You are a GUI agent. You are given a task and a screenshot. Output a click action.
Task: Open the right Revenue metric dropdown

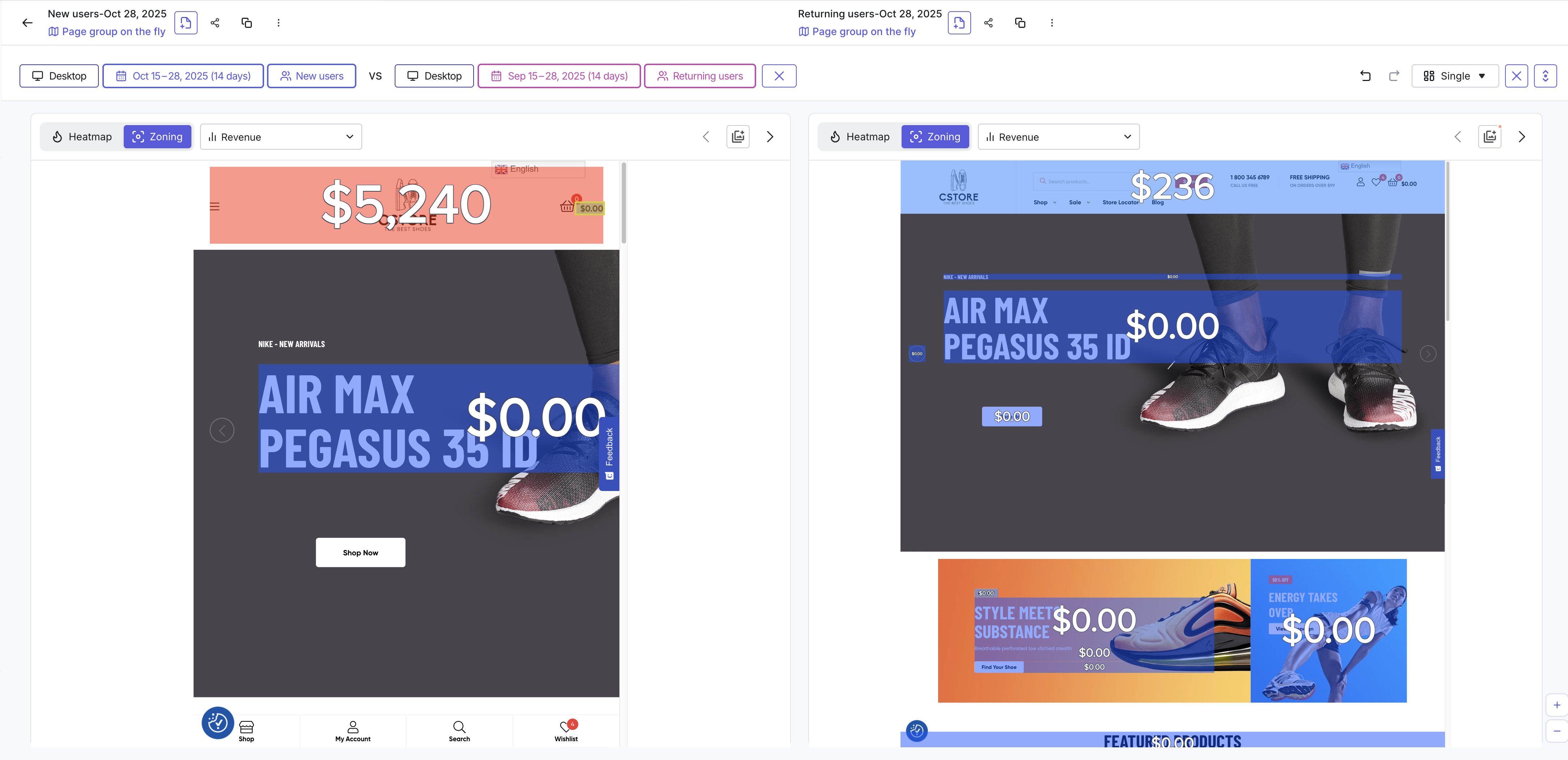pyautogui.click(x=1059, y=137)
